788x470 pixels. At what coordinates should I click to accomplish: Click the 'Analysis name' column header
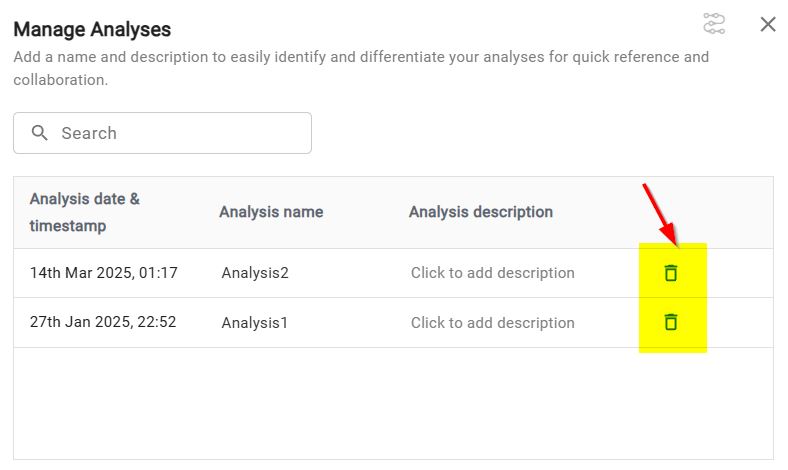click(271, 212)
